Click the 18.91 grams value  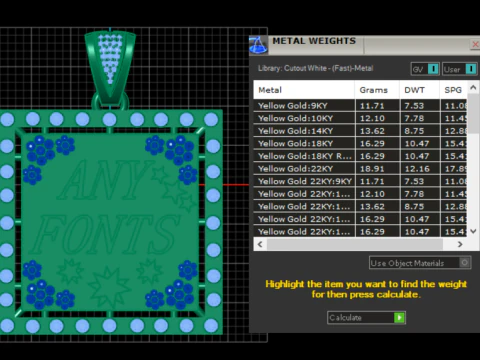372,169
